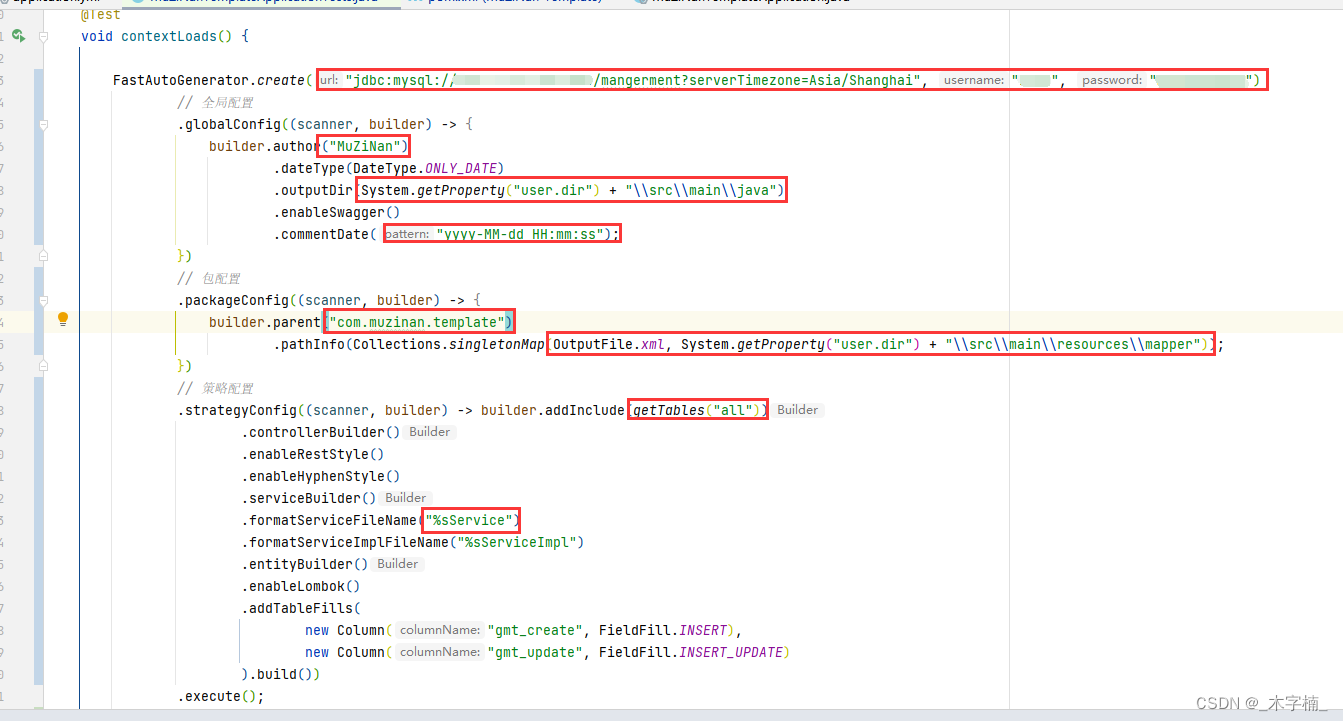The height and width of the screenshot is (721, 1343).
Task: Click the .enableLombok() call
Action: tap(301, 586)
